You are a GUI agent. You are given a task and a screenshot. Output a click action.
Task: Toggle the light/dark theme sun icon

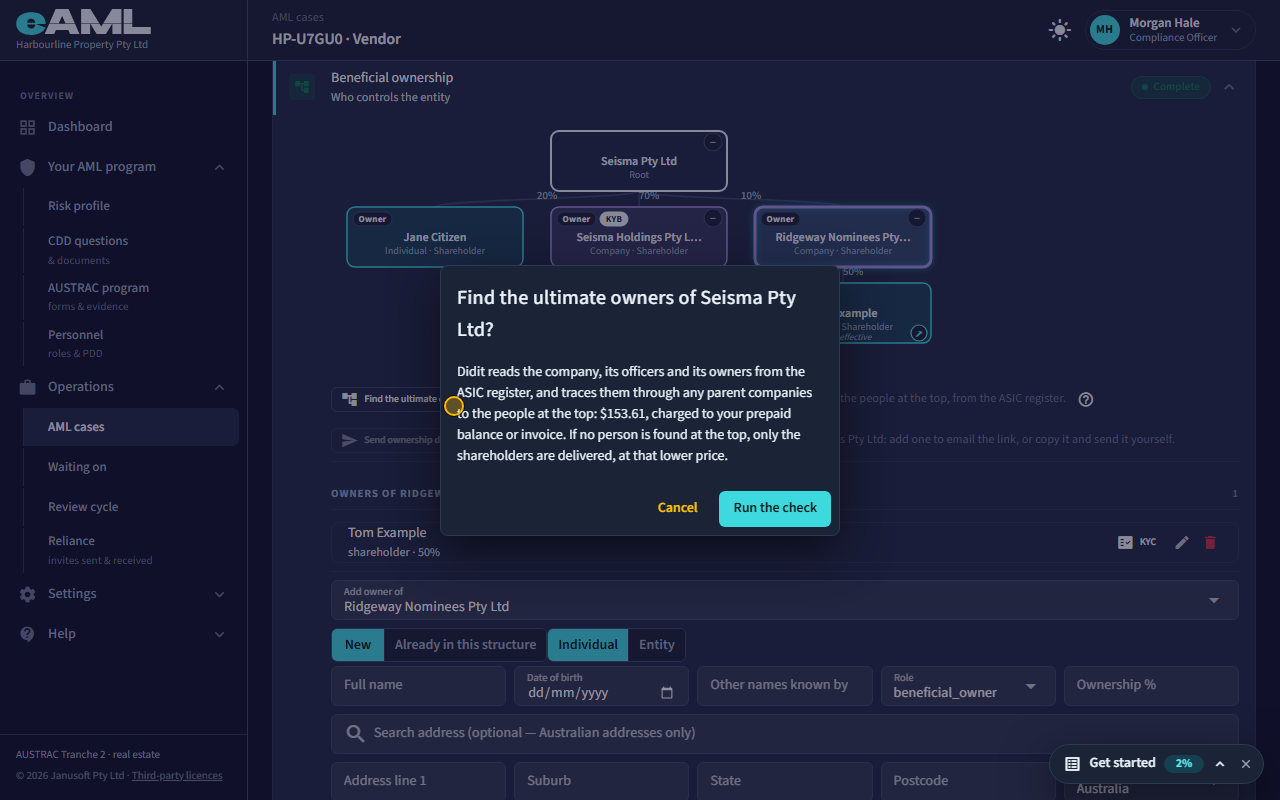(x=1059, y=30)
